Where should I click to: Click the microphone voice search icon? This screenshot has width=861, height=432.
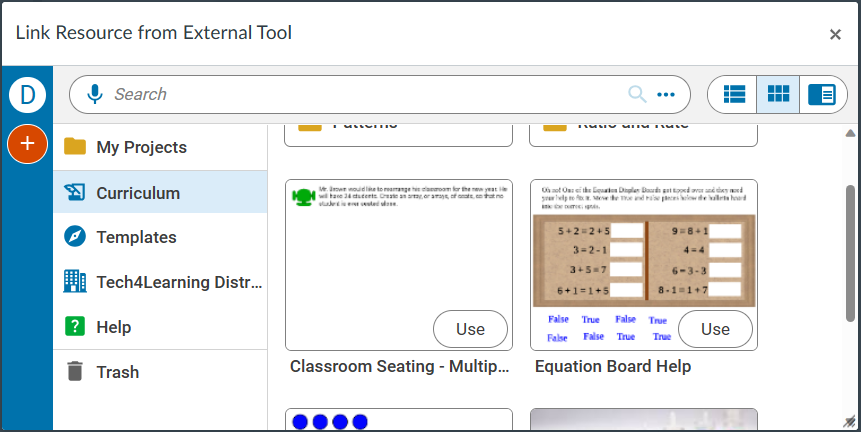95,94
